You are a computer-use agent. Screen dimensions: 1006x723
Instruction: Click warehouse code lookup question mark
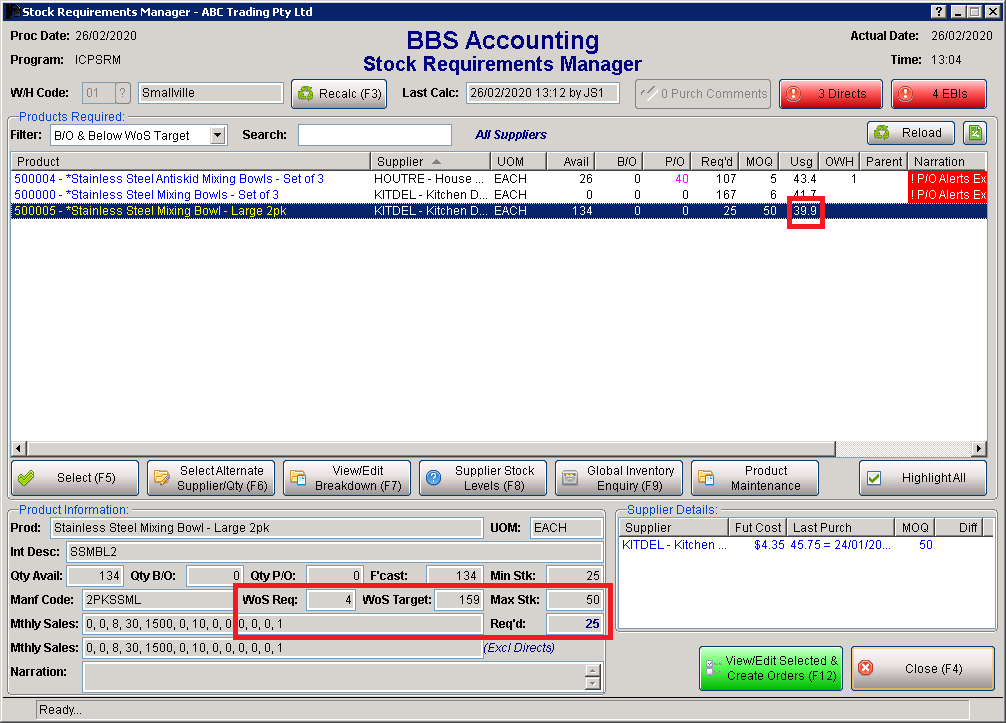123,93
